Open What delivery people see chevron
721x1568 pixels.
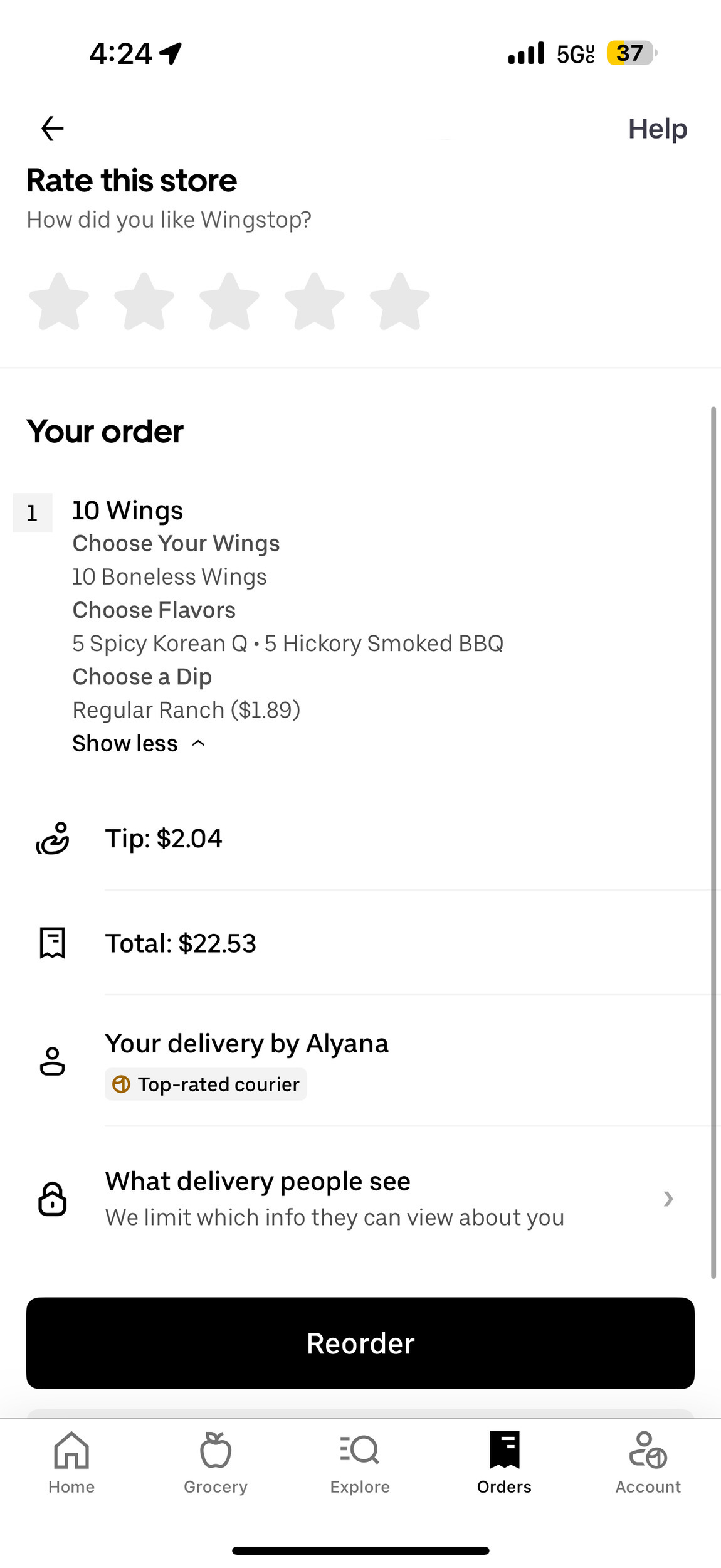[x=668, y=1199]
